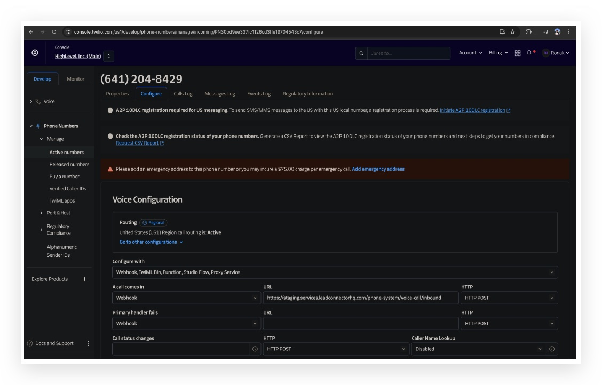Open the Caller Name Lookup Disabled dropdown
Image resolution: width=602 pixels, height=385 pixels.
(x=478, y=349)
